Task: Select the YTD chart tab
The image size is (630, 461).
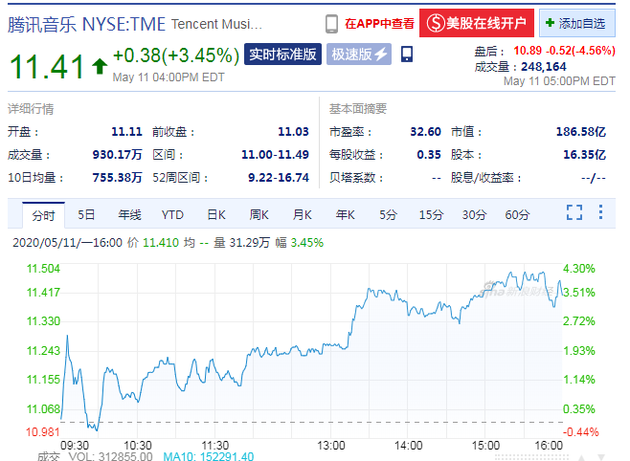Action: point(172,215)
